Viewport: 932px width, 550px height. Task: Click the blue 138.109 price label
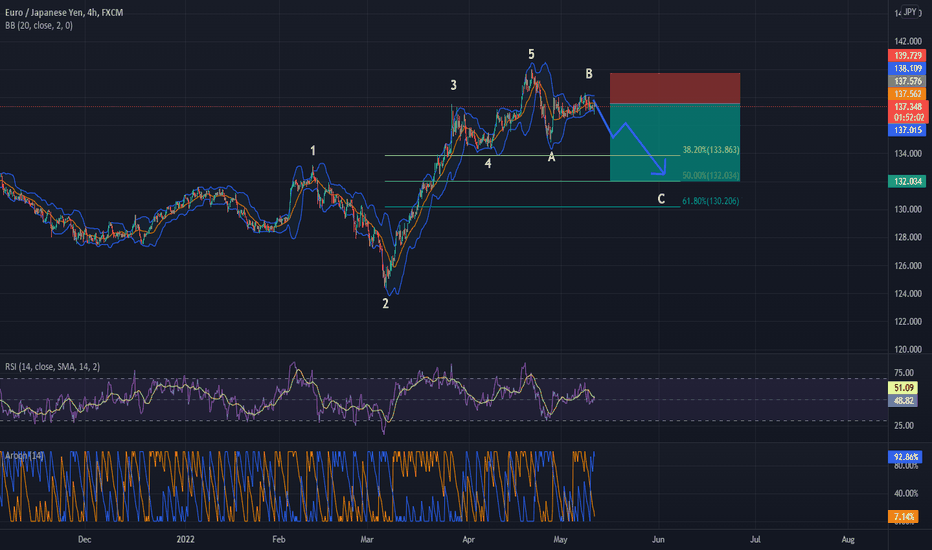(907, 68)
